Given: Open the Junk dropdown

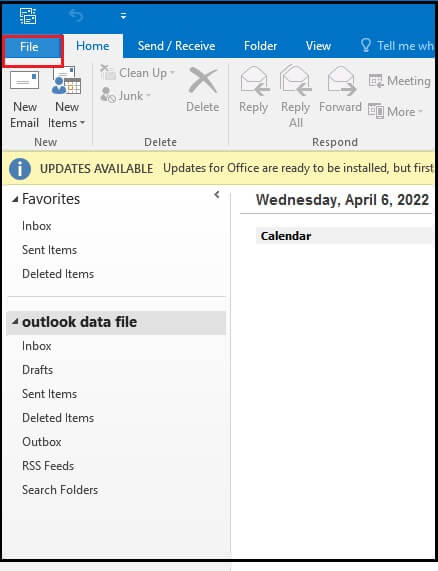Looking at the screenshot, I should (126, 95).
